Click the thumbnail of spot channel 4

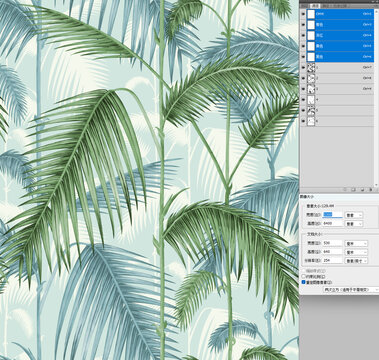point(311,100)
